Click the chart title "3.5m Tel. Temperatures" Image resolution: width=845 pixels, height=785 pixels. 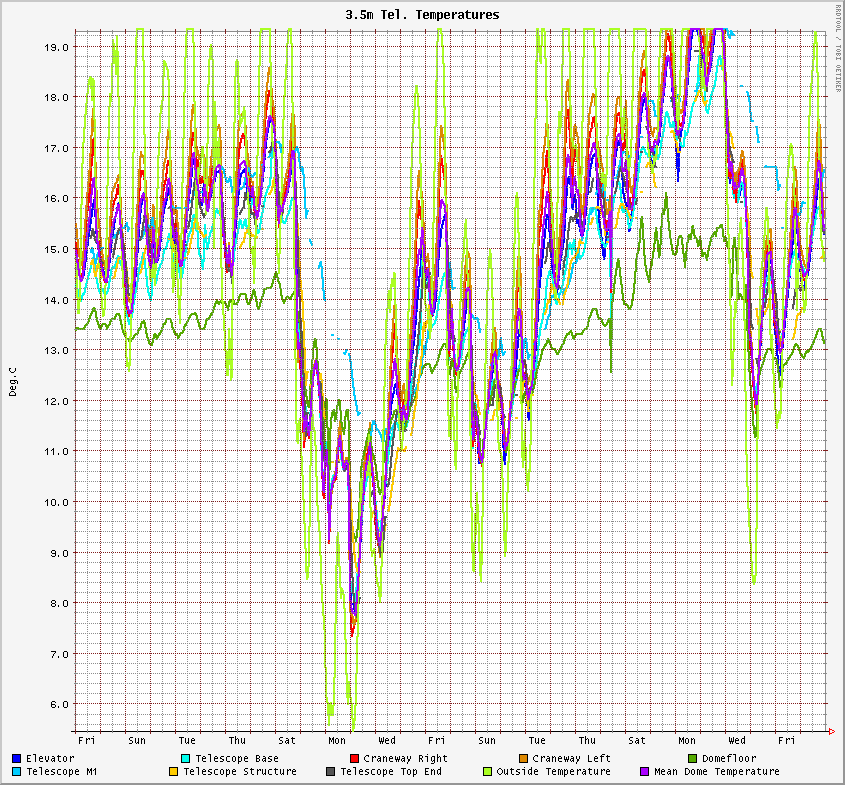[422, 15]
